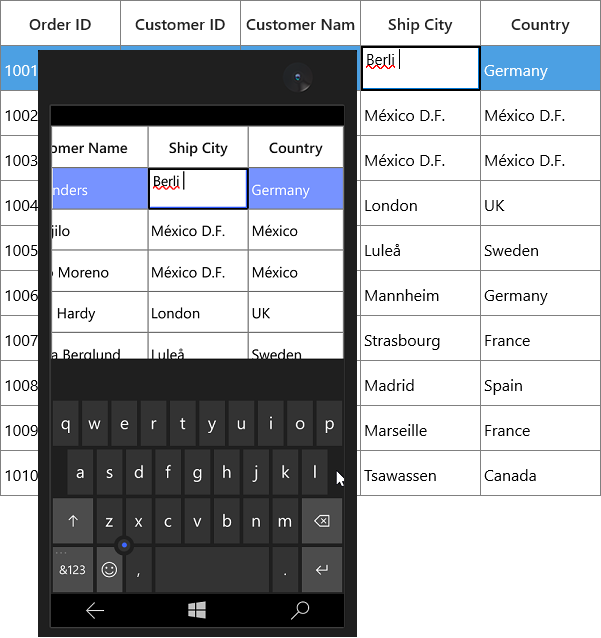Tap the space bar key

pos(212,570)
